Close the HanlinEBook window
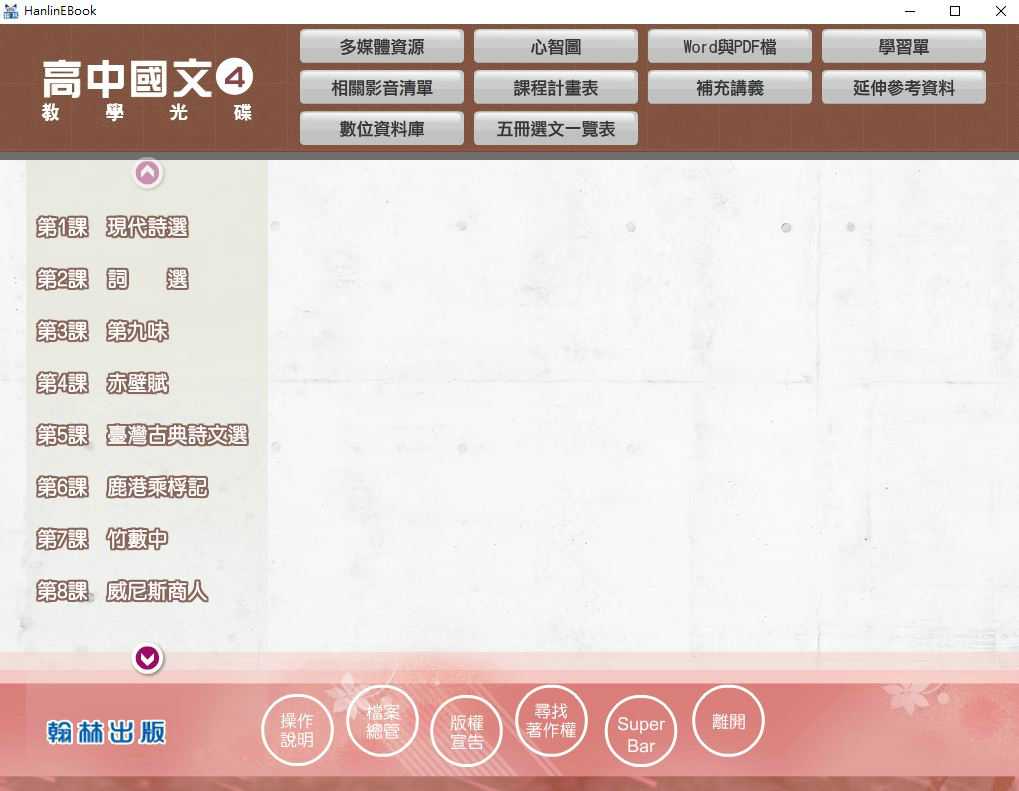 tap(1001, 11)
